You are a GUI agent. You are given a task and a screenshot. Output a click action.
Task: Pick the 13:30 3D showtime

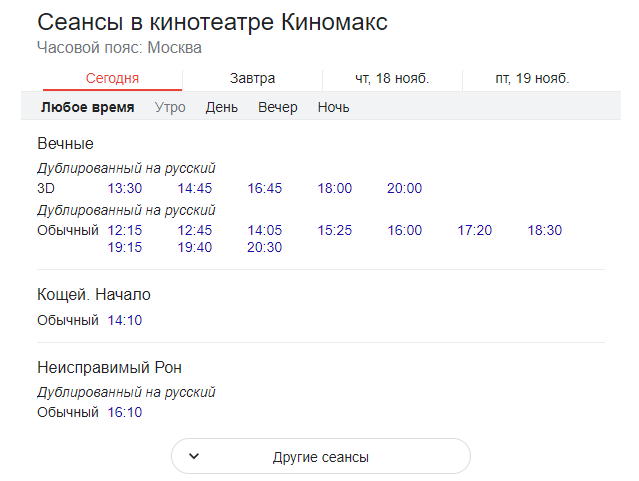(125, 188)
